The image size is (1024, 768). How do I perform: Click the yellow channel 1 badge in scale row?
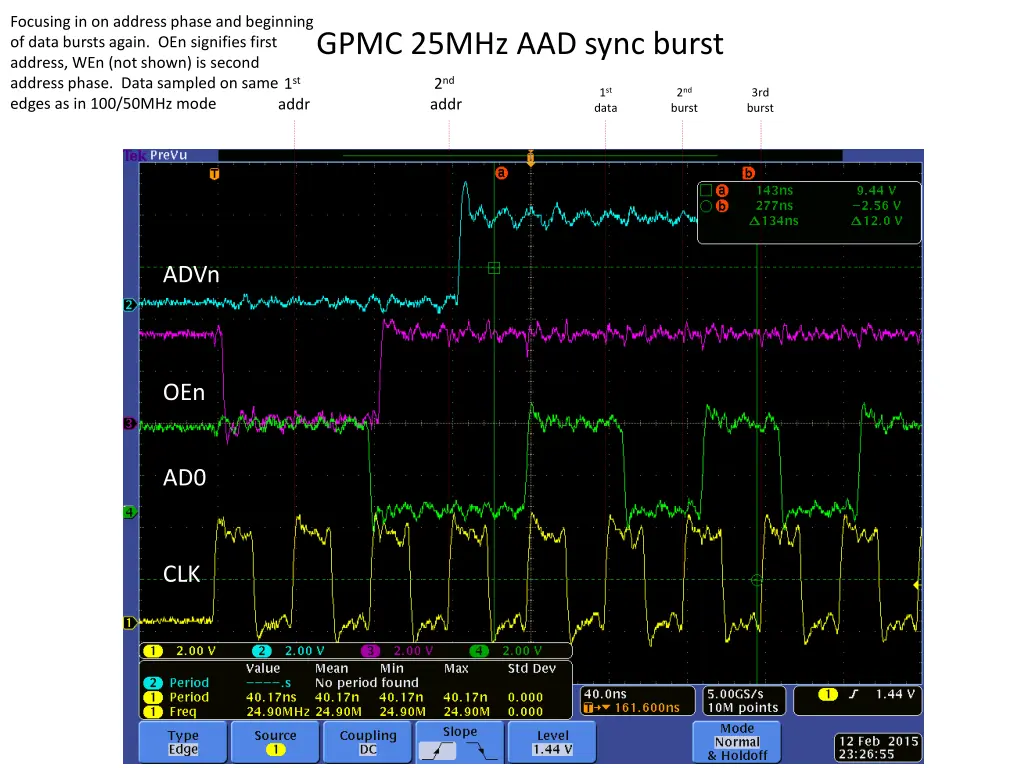tap(153, 650)
